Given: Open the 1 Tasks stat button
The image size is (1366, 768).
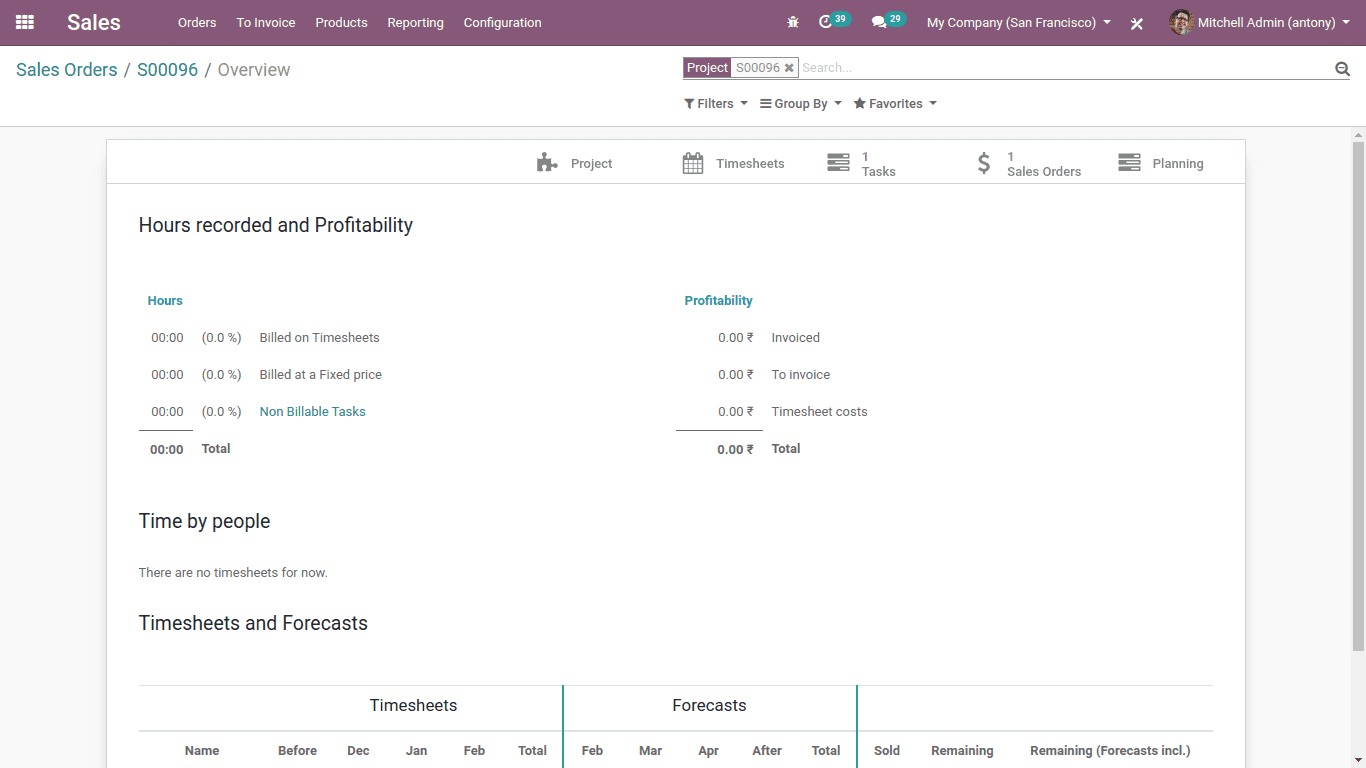Looking at the screenshot, I should click(861, 163).
